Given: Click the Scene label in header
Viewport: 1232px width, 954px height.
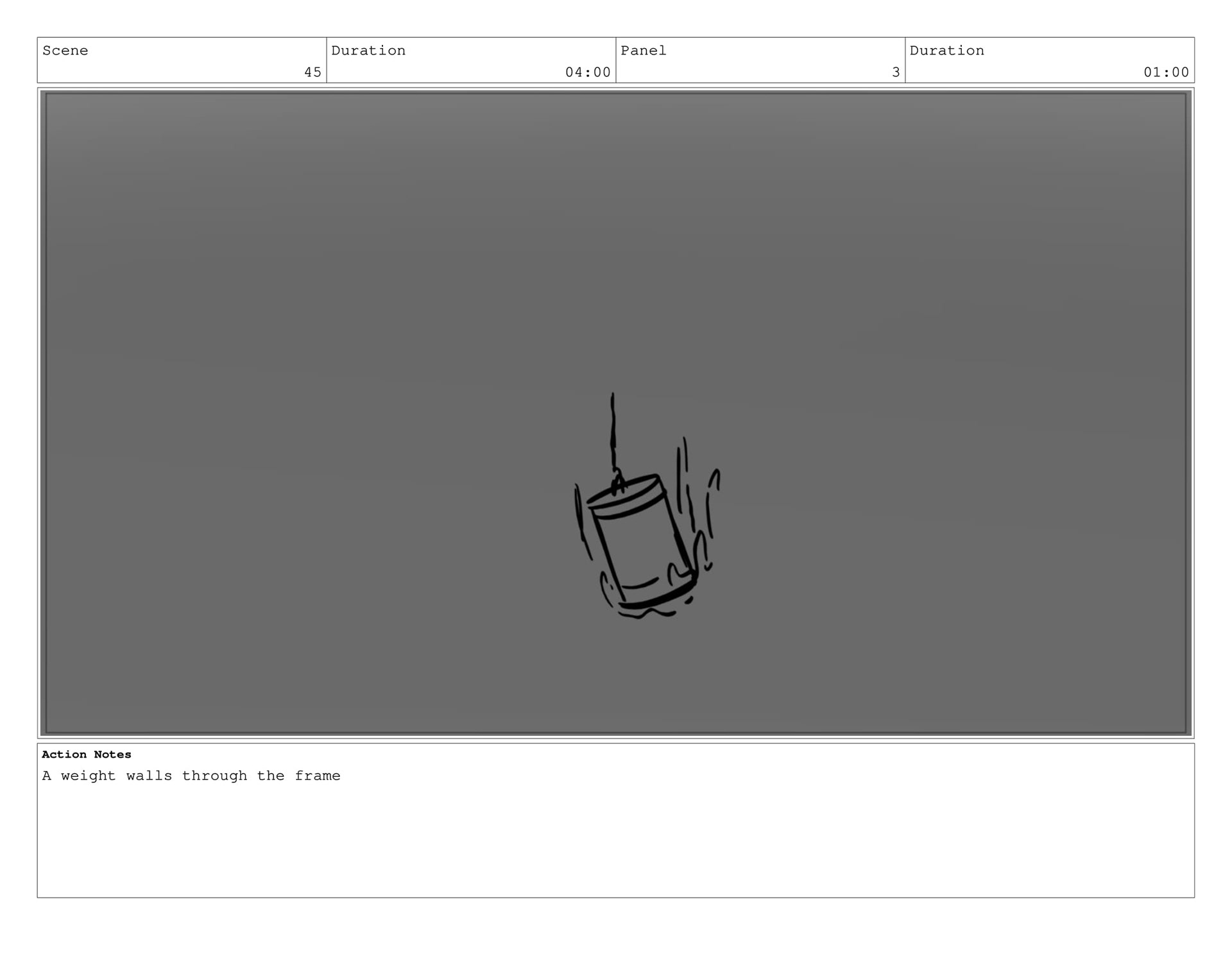Looking at the screenshot, I should coord(65,51).
